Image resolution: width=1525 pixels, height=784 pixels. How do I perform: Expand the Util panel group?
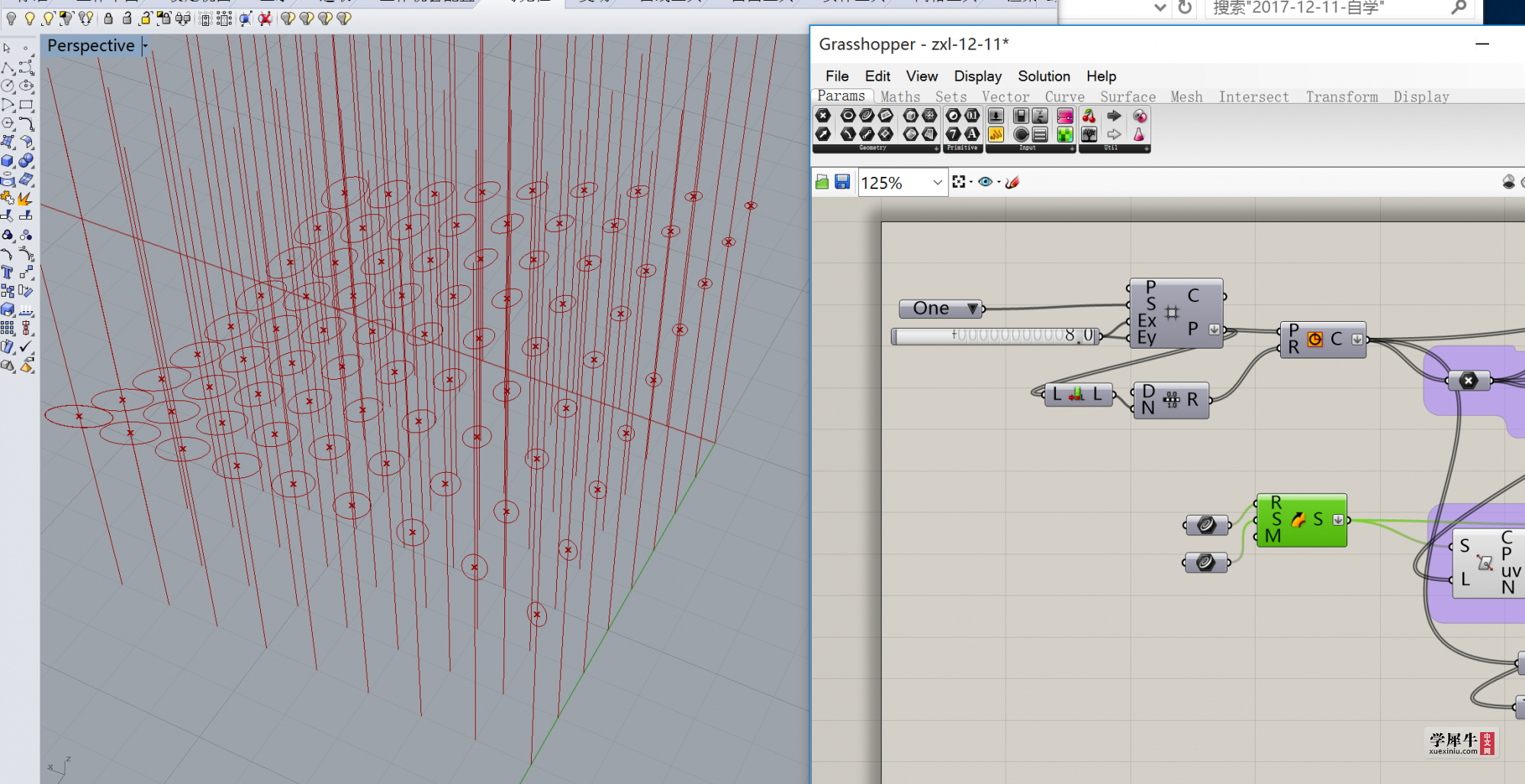pos(1147,149)
